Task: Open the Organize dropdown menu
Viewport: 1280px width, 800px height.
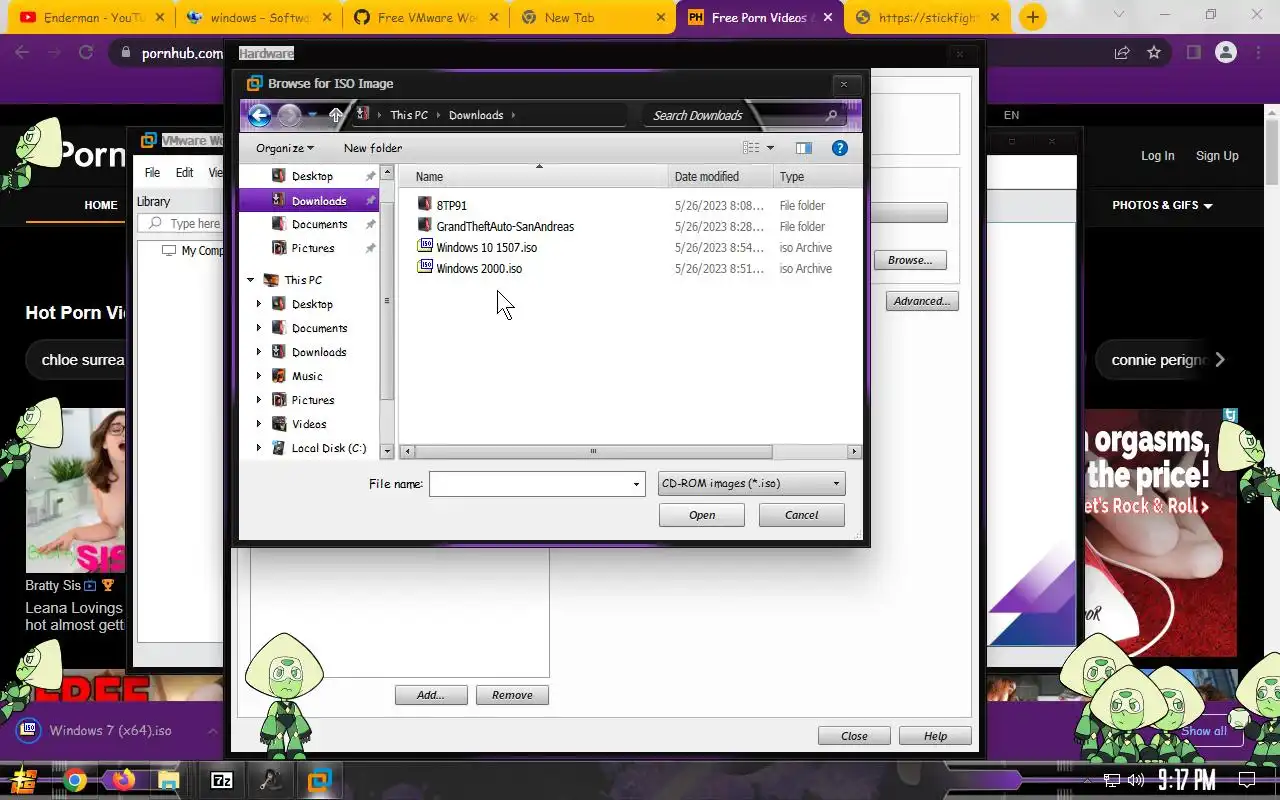Action: pos(285,148)
